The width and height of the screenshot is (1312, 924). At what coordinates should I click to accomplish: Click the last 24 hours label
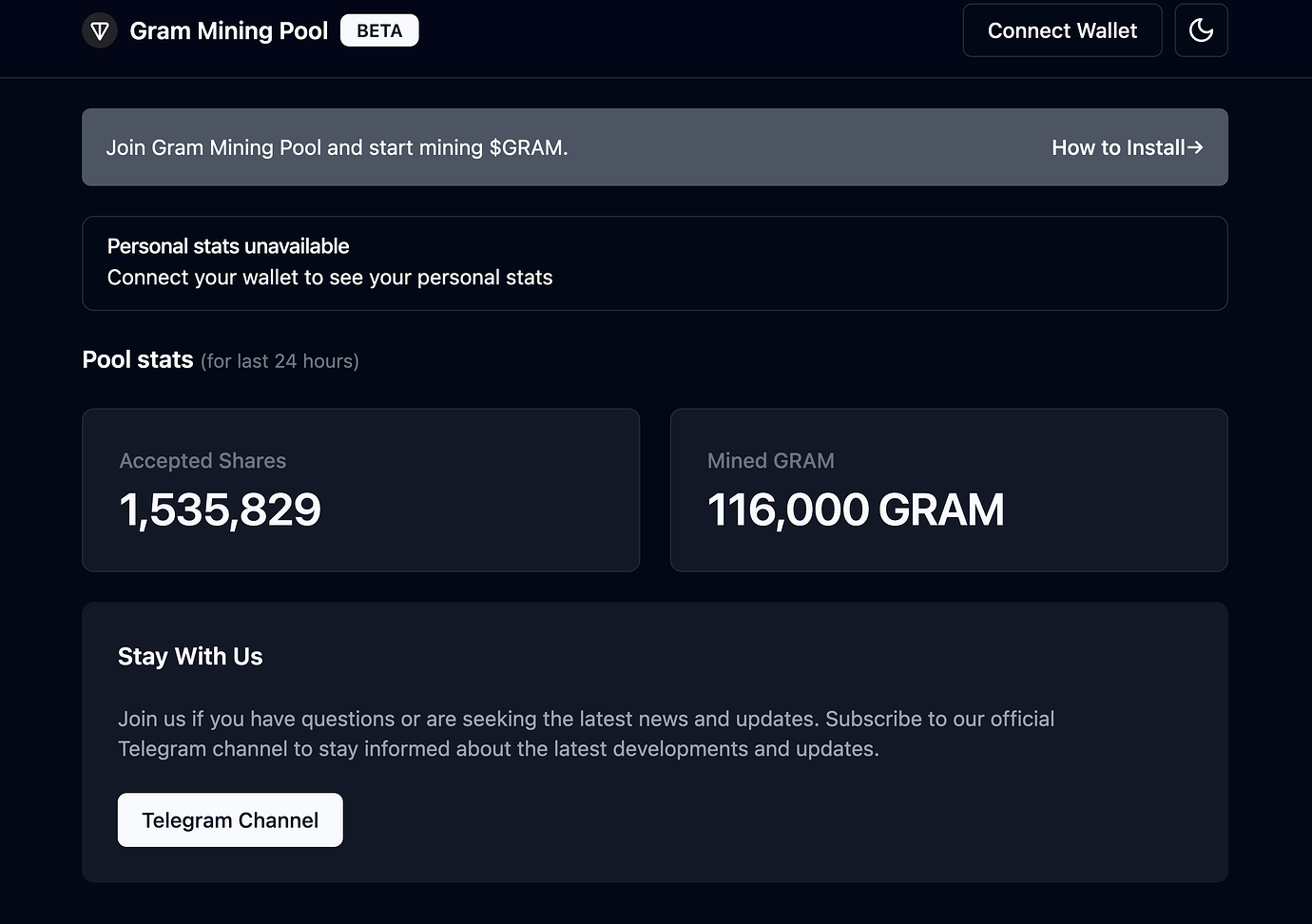pyautogui.click(x=280, y=361)
